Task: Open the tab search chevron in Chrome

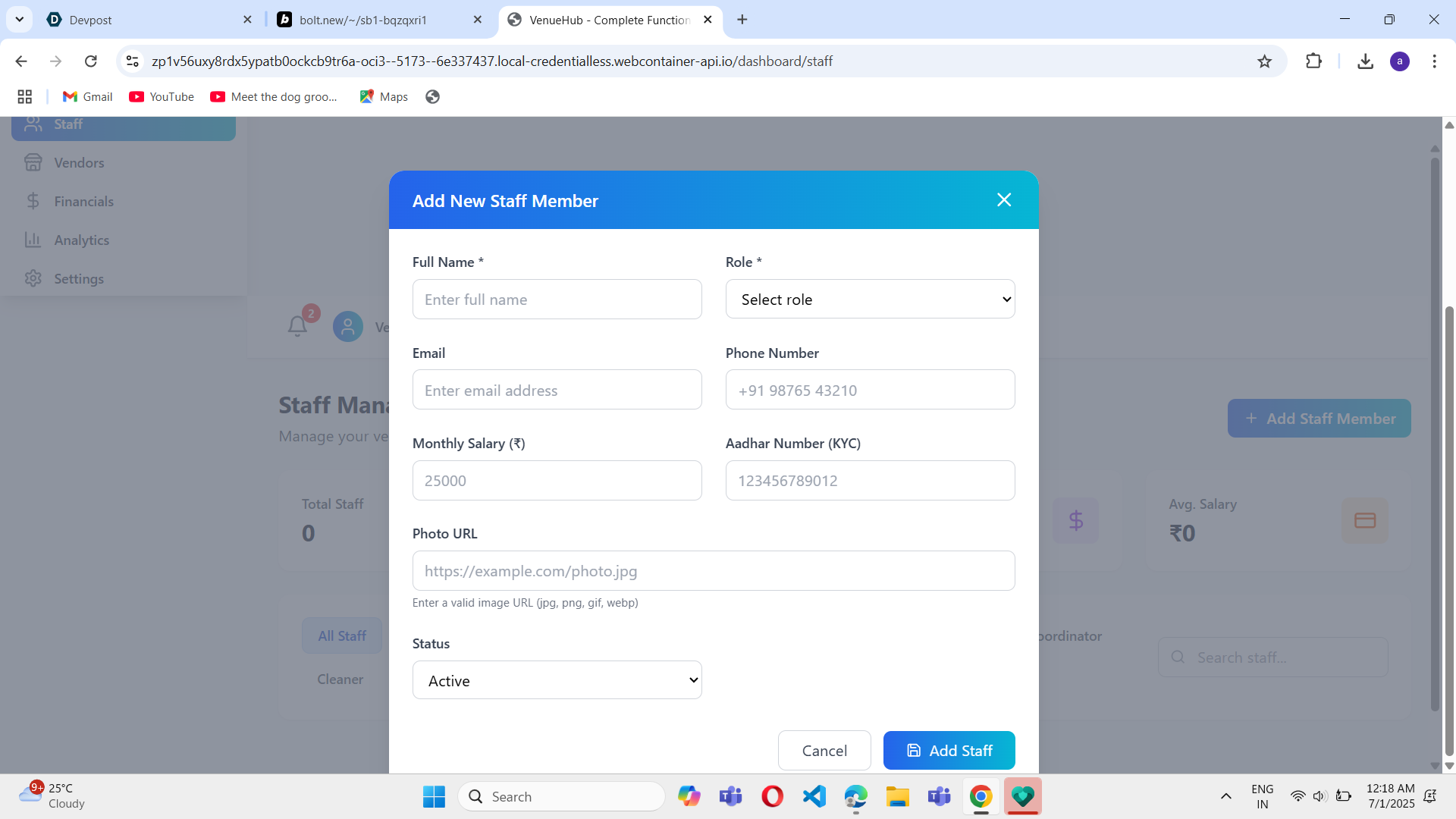Action: (20, 20)
